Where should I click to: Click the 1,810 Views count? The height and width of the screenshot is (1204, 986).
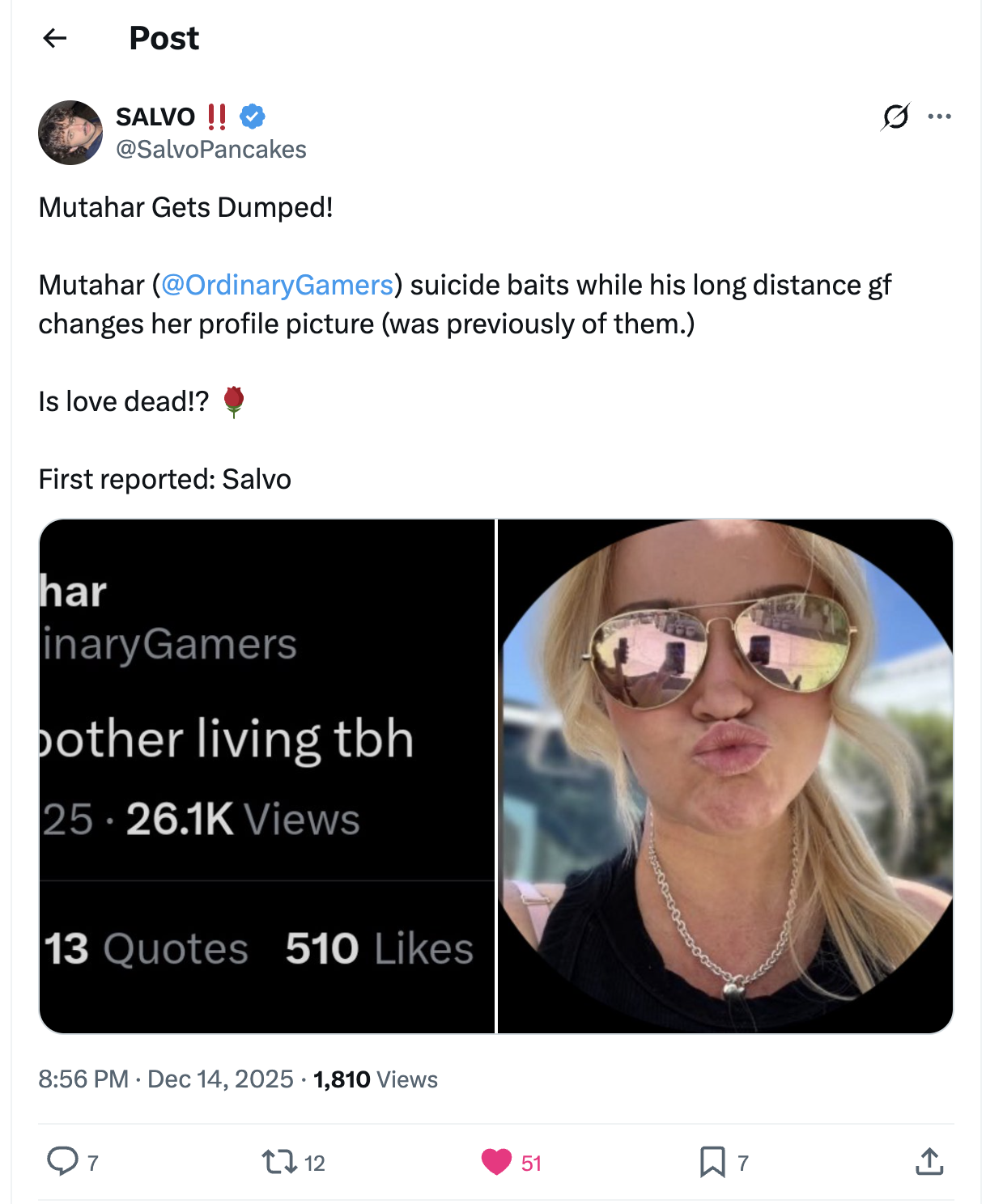376,1079
